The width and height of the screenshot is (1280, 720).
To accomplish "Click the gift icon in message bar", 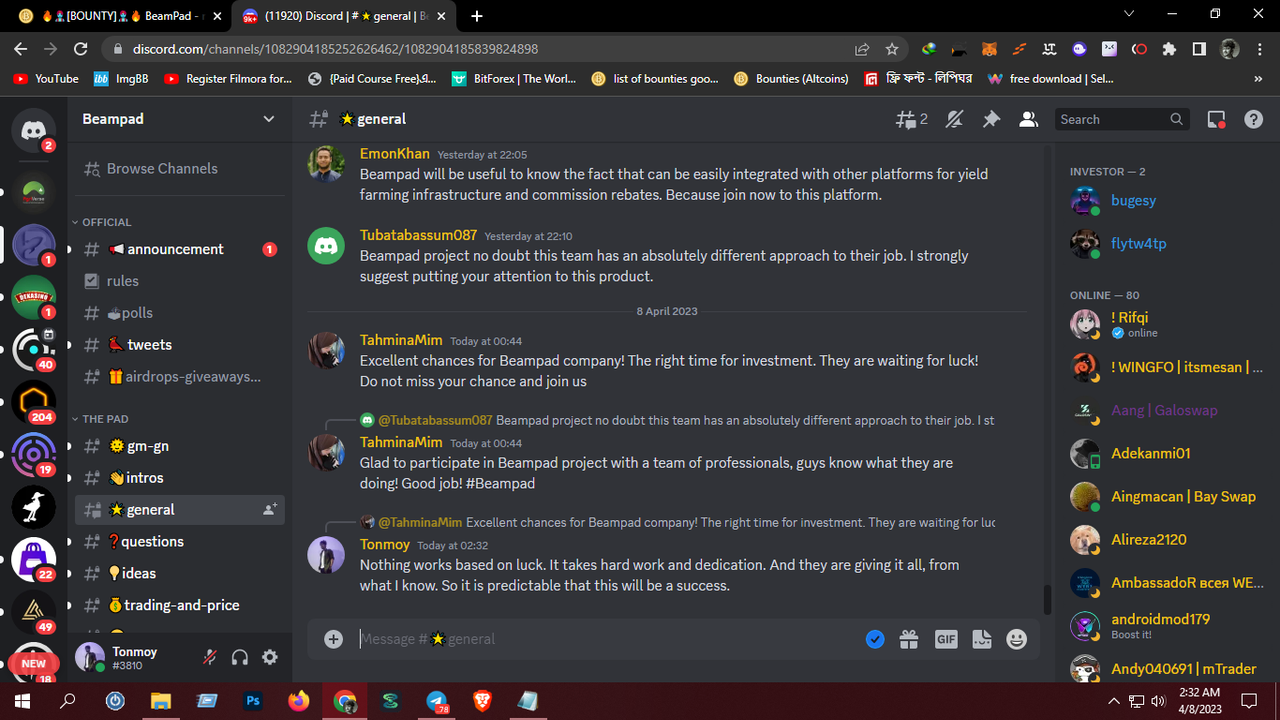I will click(909, 639).
